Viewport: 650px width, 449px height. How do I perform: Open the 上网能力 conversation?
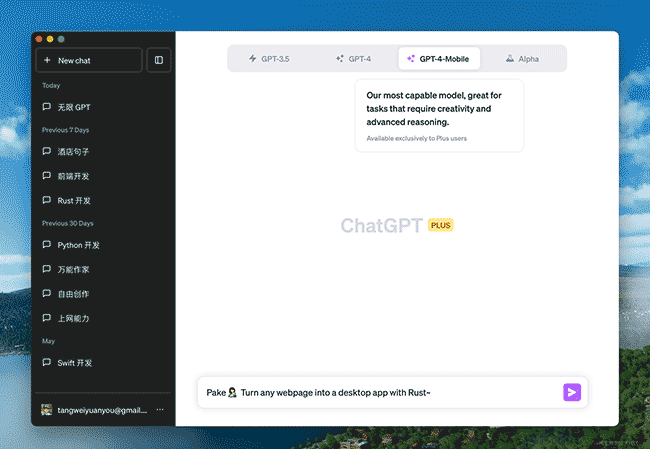[x=103, y=318]
